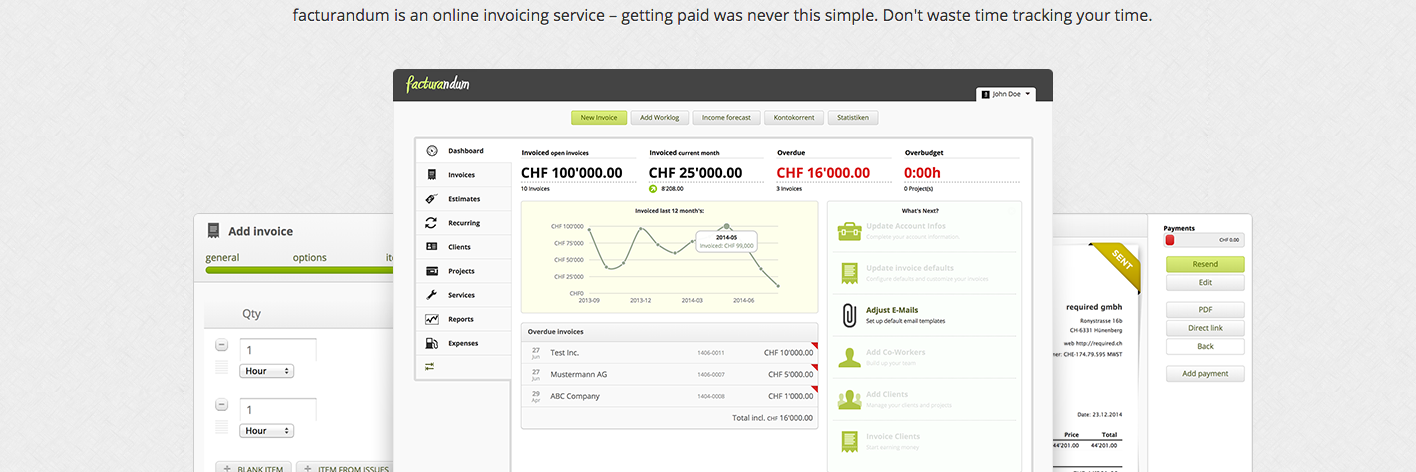Screen dimensions: 1416x472
Task: Download invoice with the PDF button
Action: [x=1205, y=310]
